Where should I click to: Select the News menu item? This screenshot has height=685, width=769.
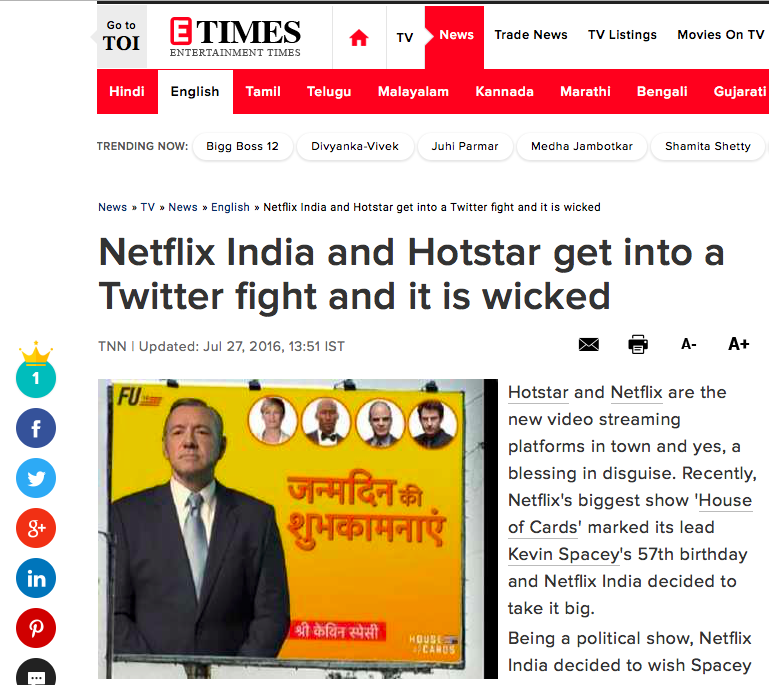coord(456,35)
